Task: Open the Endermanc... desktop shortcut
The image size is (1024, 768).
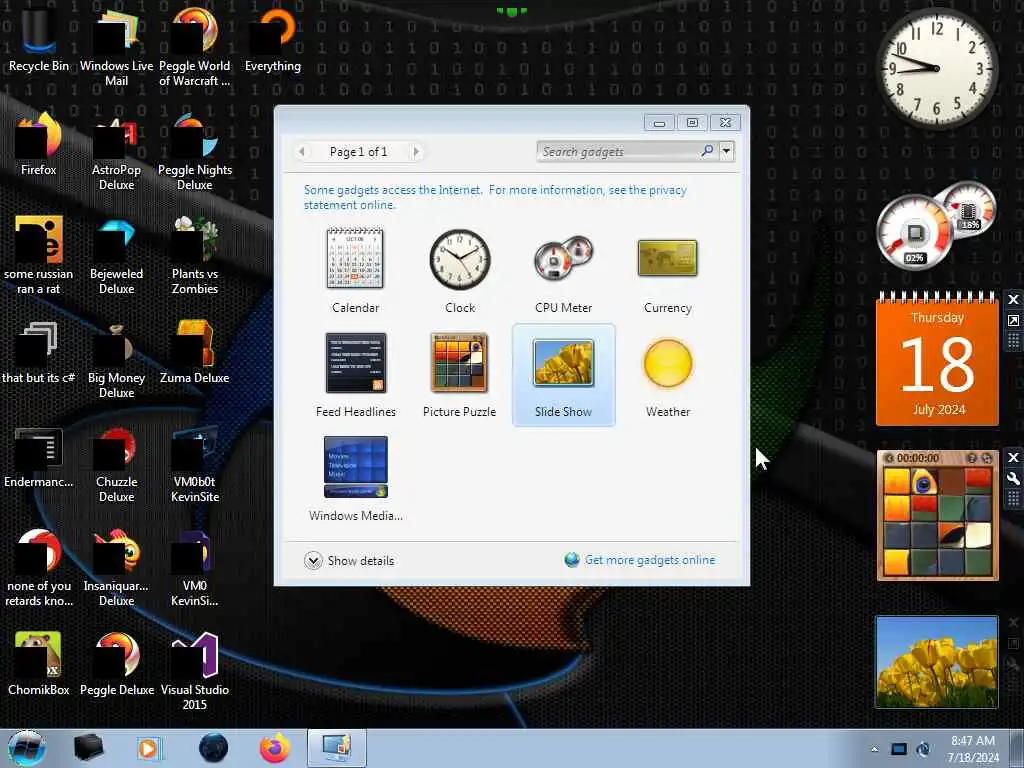Action: [x=39, y=457]
